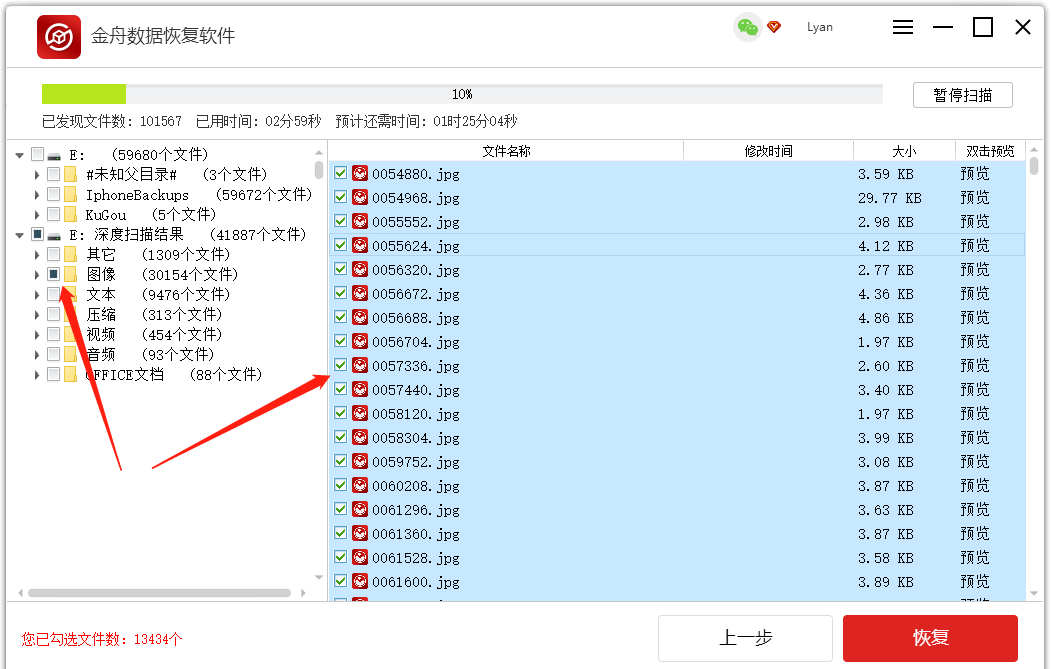Image resolution: width=1051 pixels, height=669 pixels.
Task: Click the 双击预览 column header
Action: 990,151
